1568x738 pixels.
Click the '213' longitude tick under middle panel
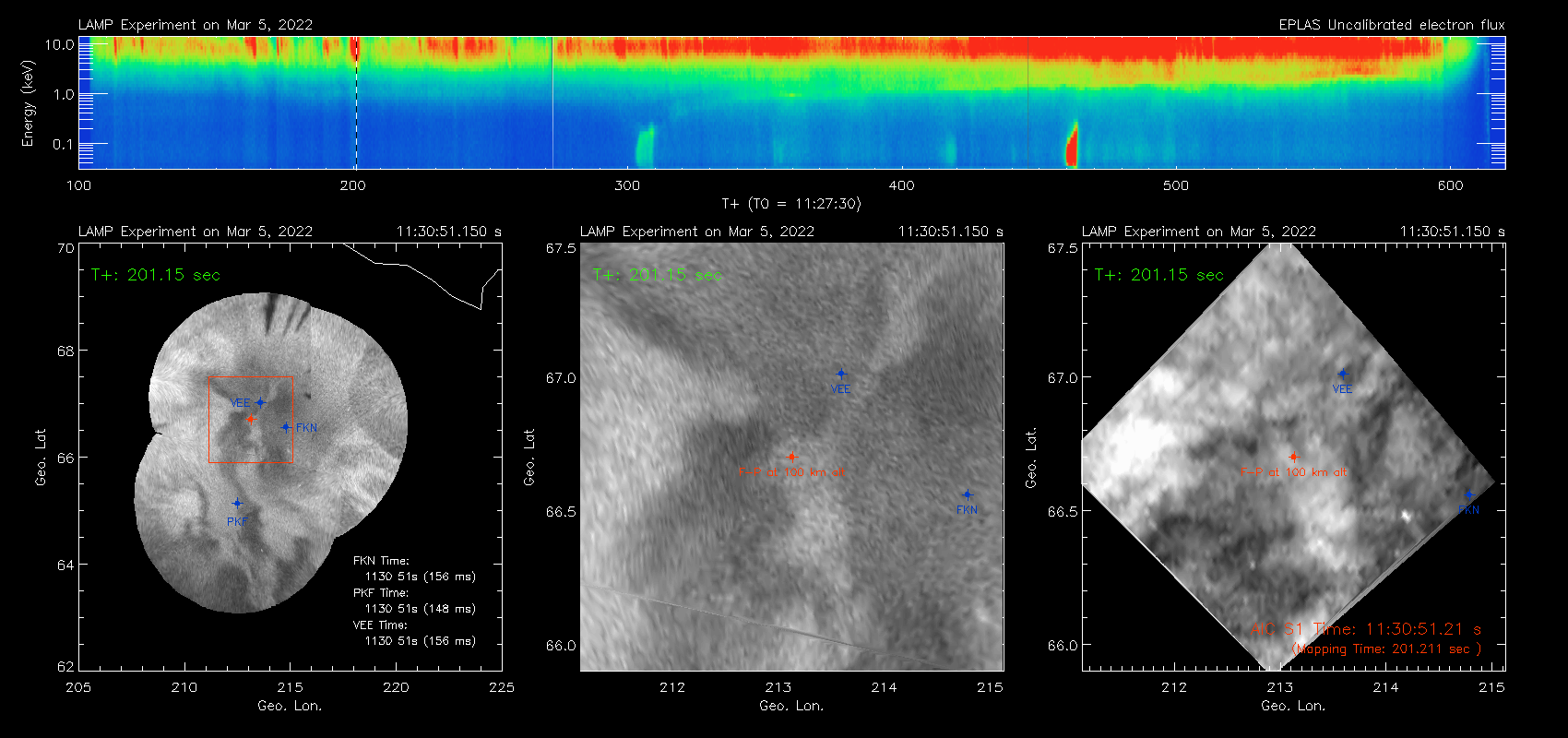[x=778, y=687]
